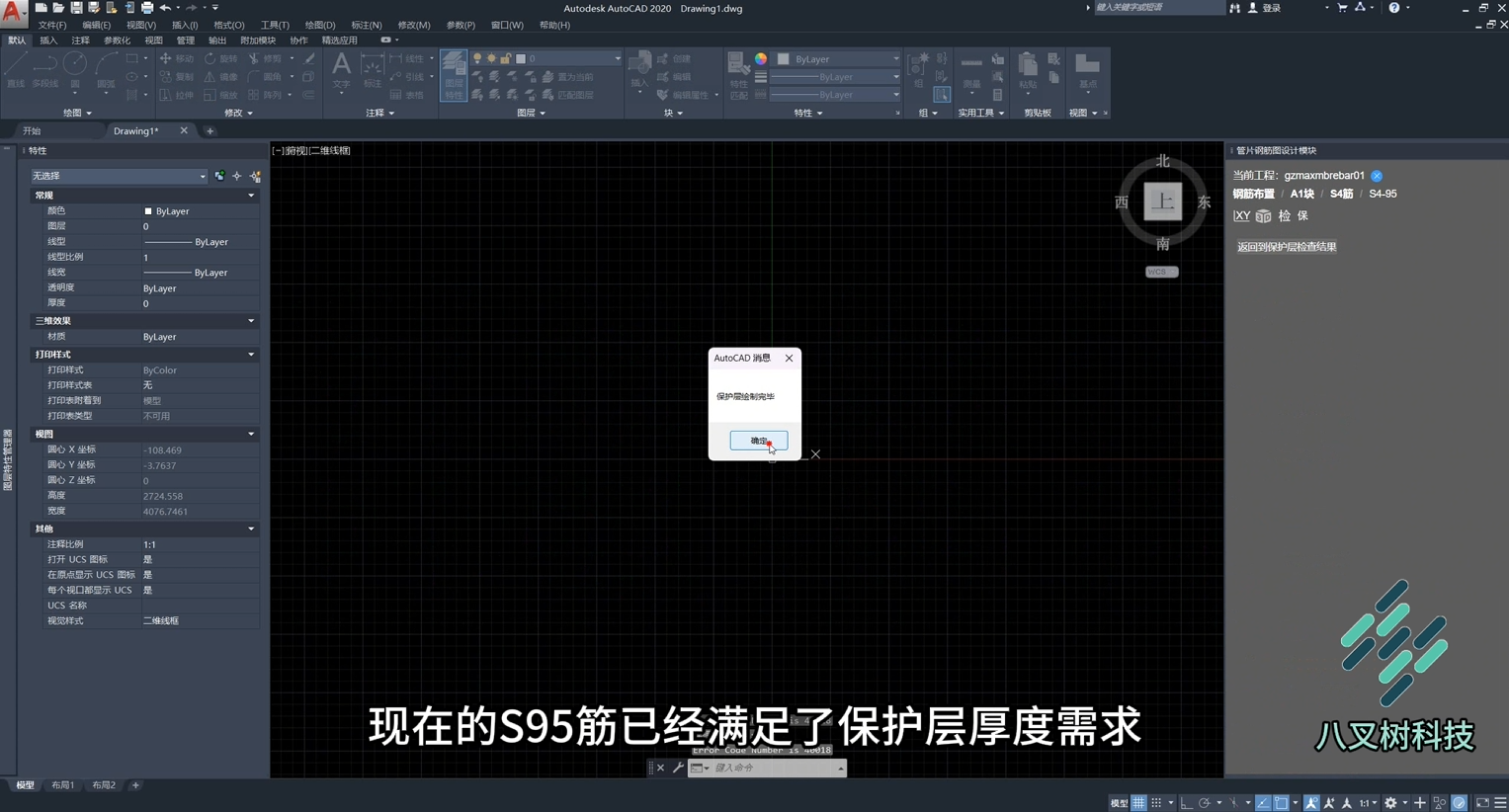Click the keyword search box in title bar
Image resolution: width=1509 pixels, height=812 pixels.
coord(1158,8)
